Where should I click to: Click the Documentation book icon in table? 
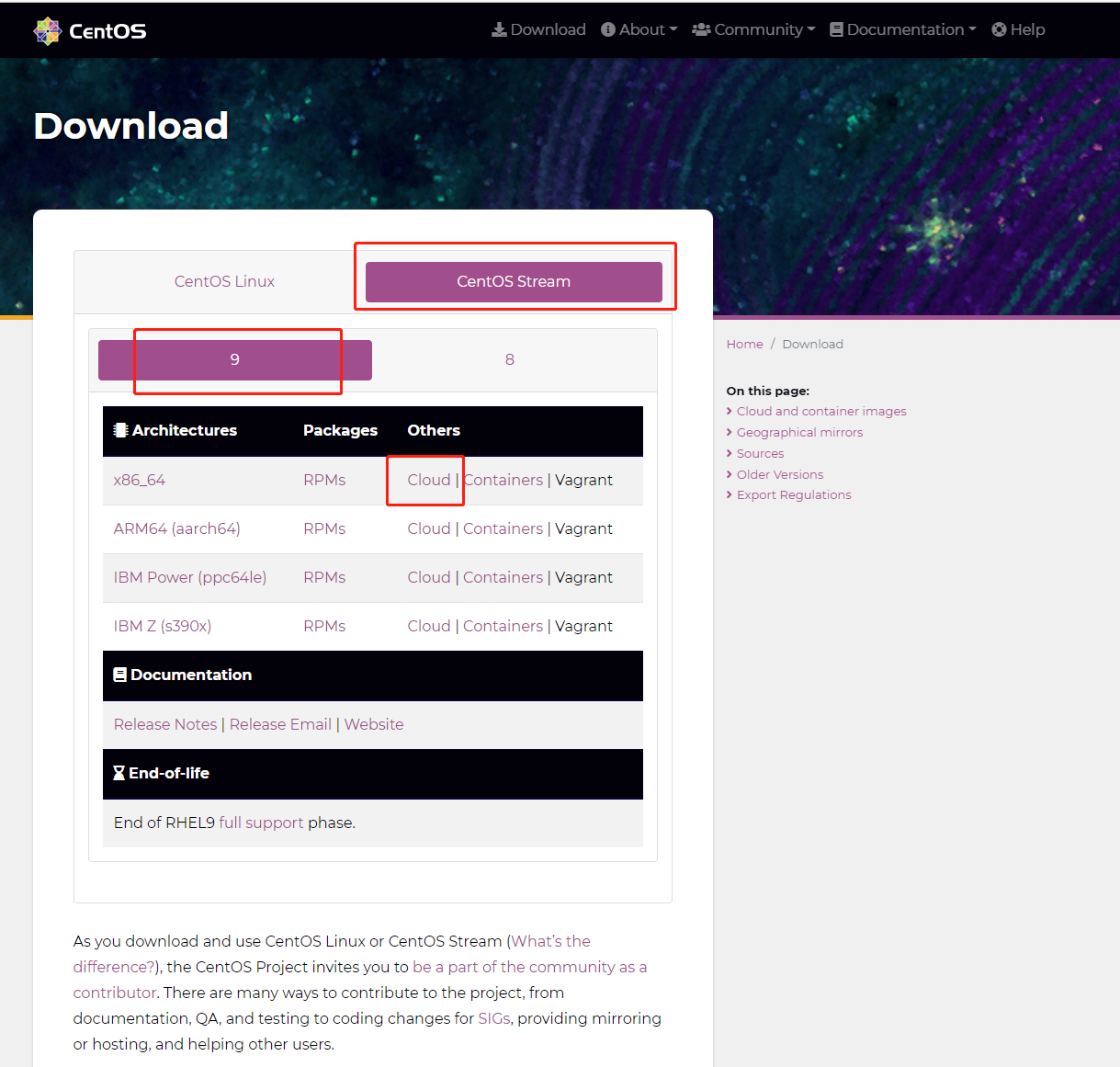(x=119, y=675)
